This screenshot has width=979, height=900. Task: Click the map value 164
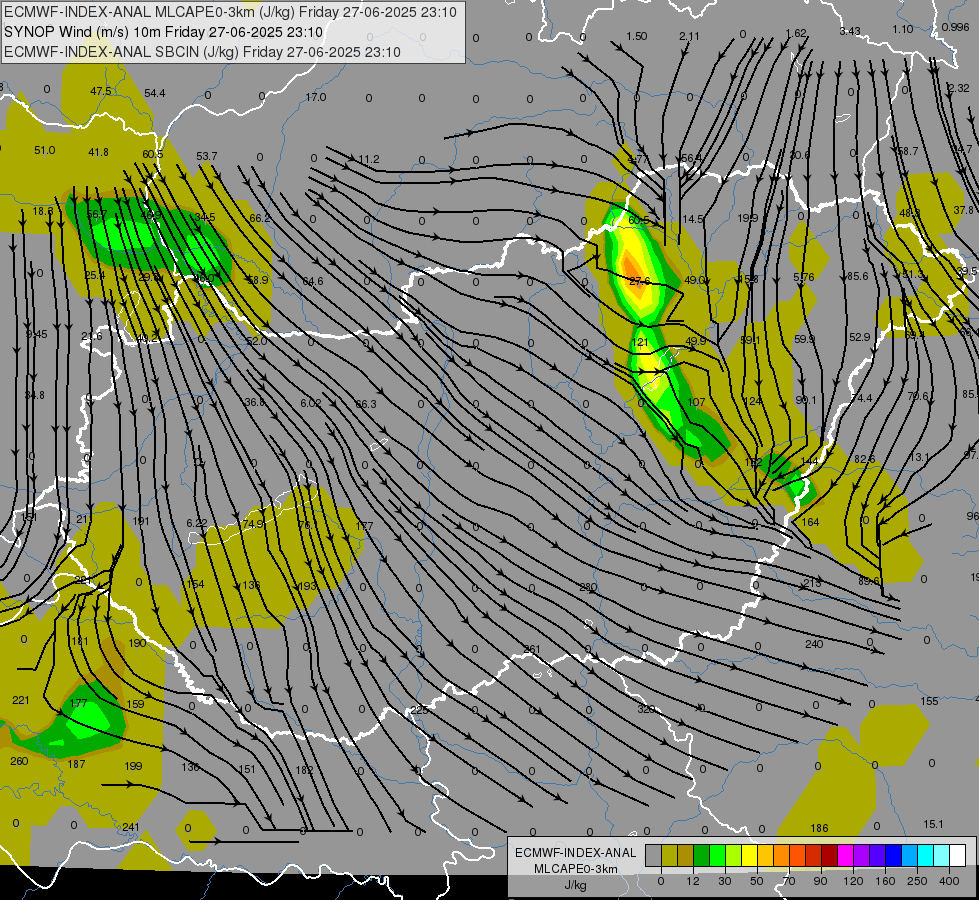(810, 522)
